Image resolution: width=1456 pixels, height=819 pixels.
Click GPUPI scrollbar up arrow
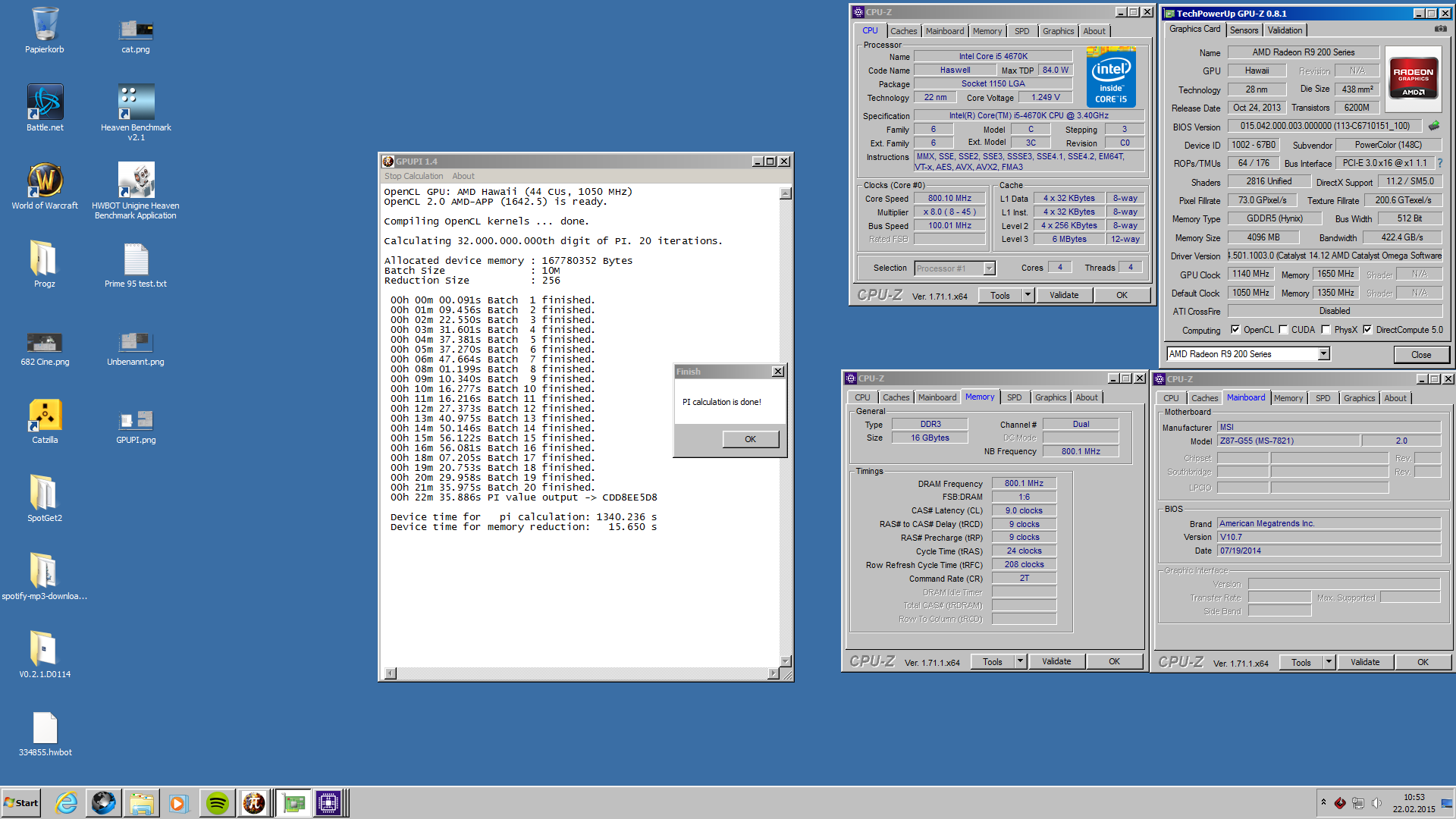click(x=786, y=193)
